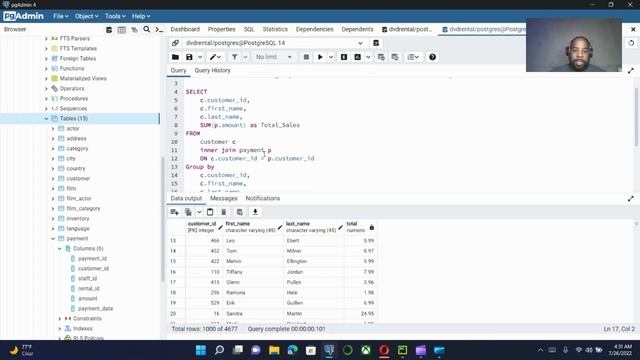Open the dvdrental connection dropdown
This screenshot has width=640, height=360.
(273, 43)
